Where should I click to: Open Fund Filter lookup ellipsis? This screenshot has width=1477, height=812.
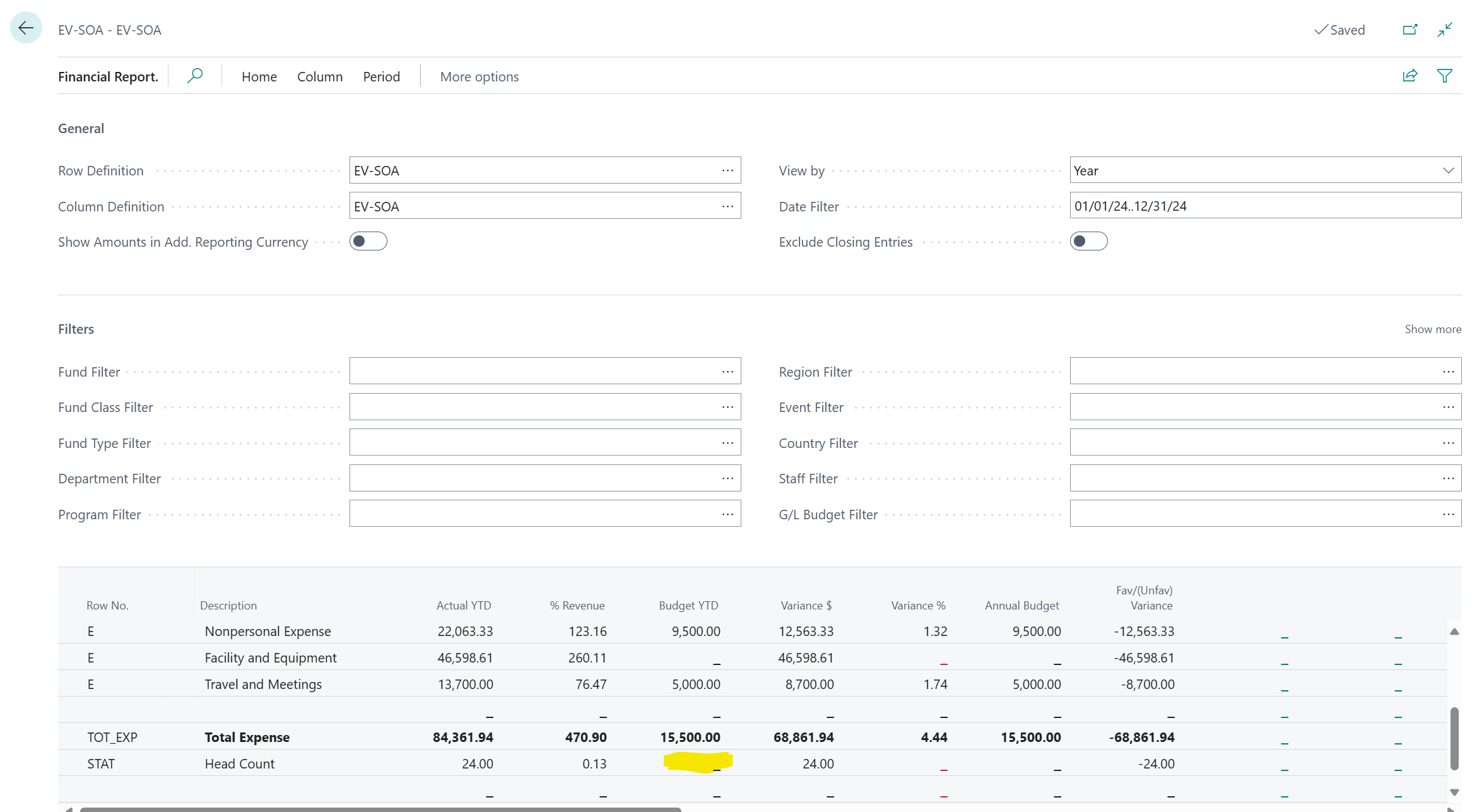[x=727, y=372]
